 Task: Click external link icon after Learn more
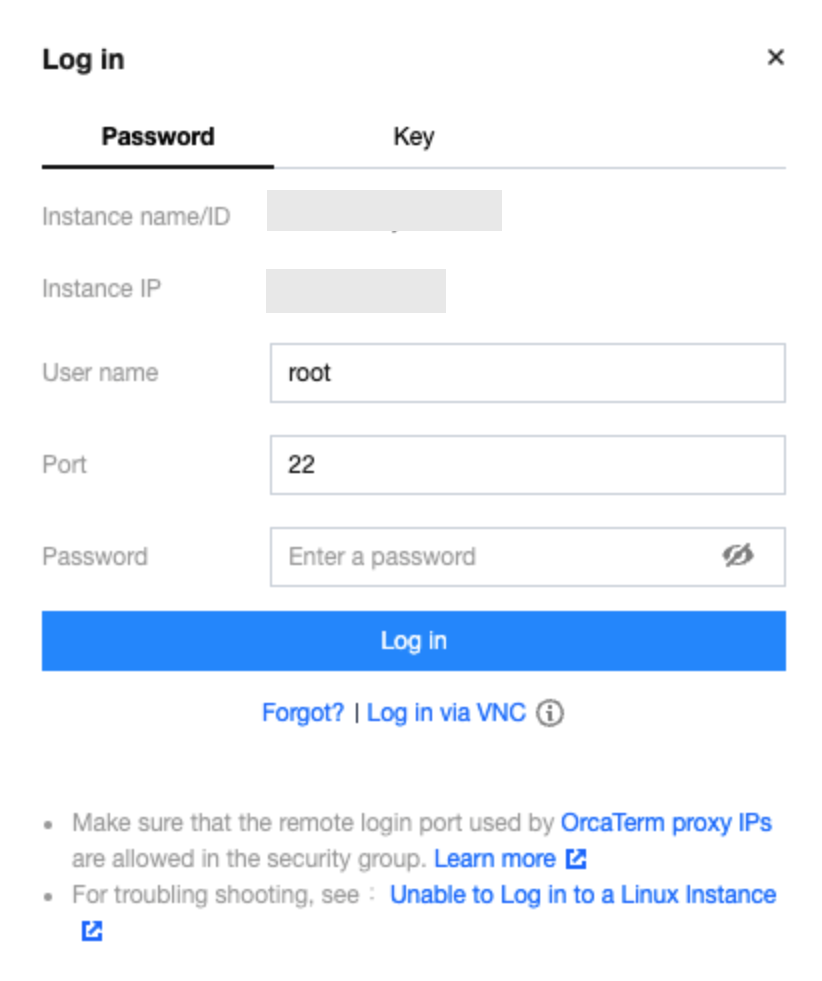(x=576, y=859)
